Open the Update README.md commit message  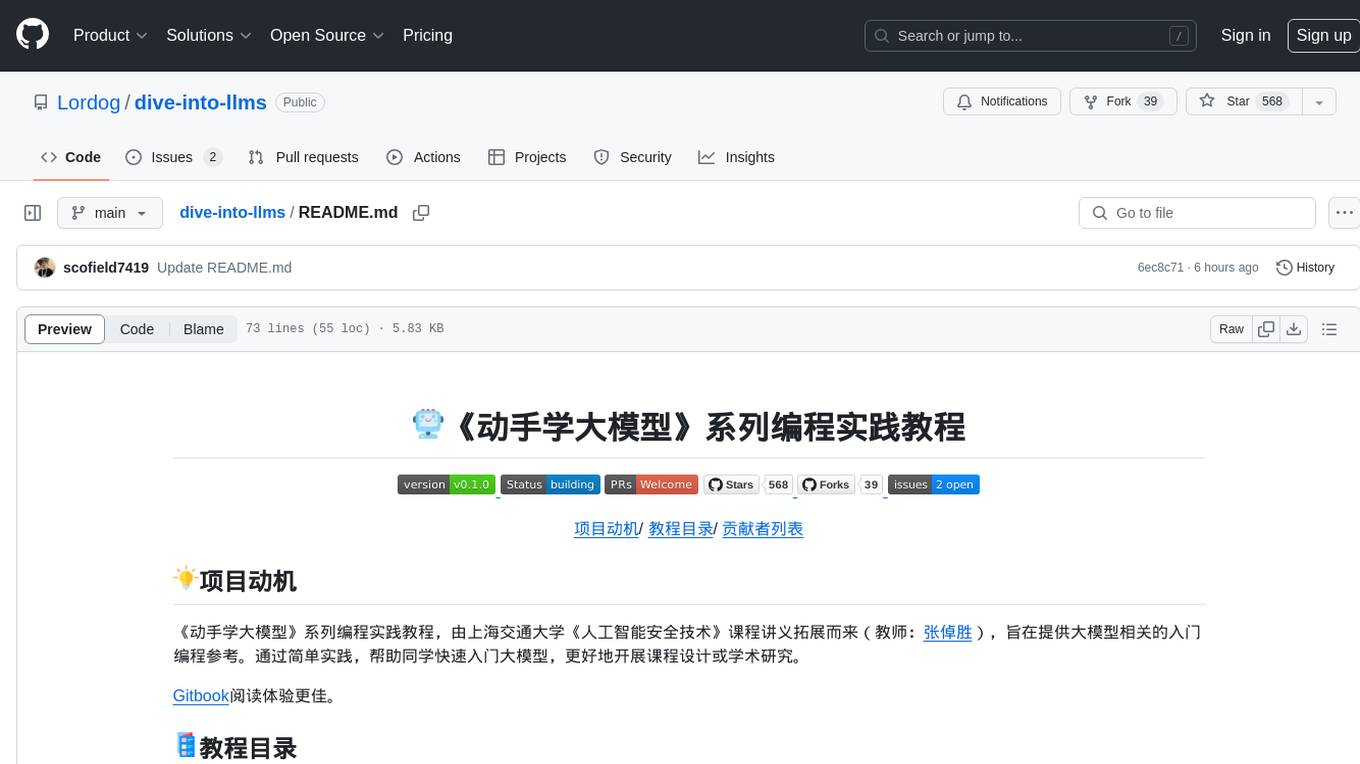pyautogui.click(x=224, y=267)
